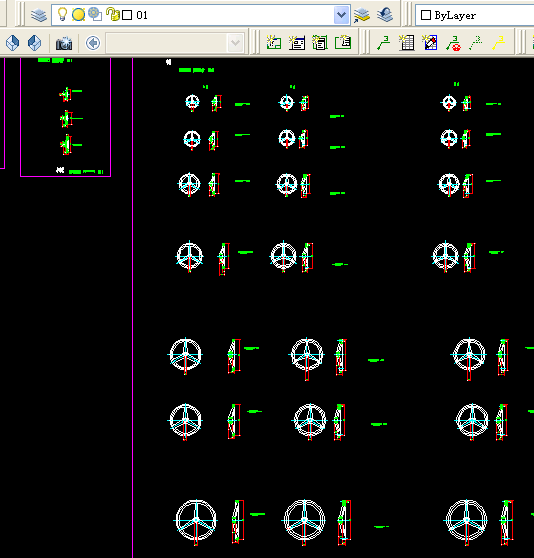Expand the layer list dropdown arrow
Screen dimensions: 534x558
tap(341, 15)
